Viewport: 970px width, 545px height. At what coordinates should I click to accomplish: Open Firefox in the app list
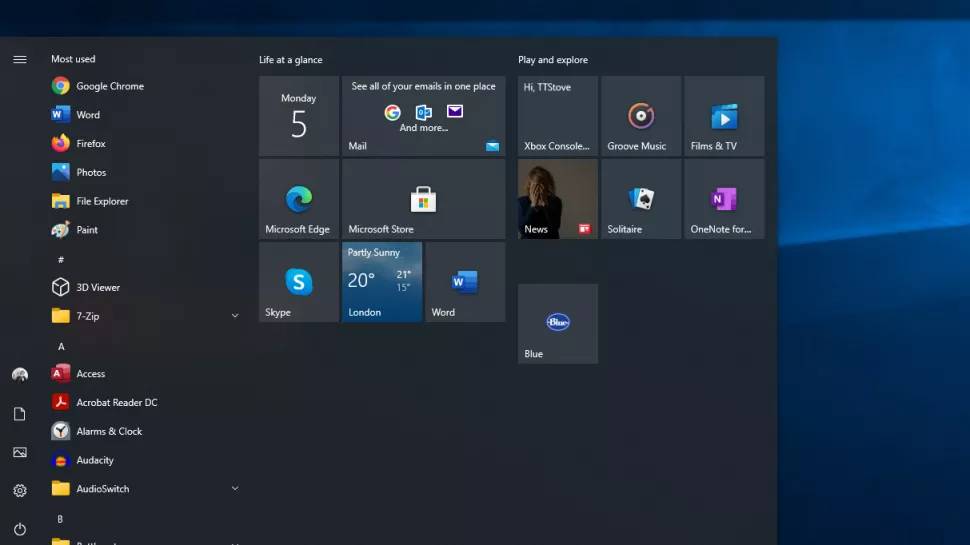coord(146,144)
